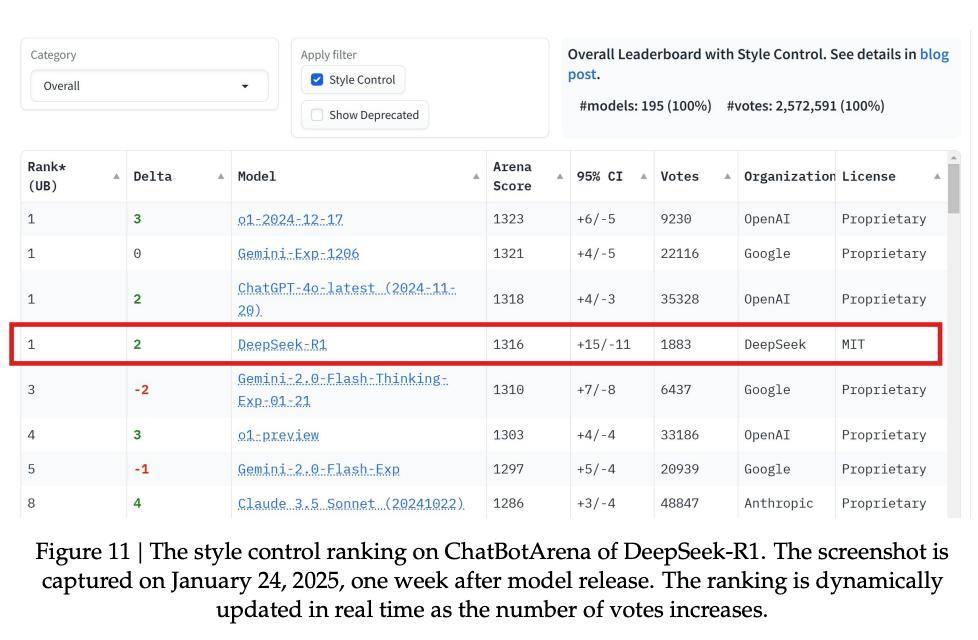978x640 pixels.
Task: Click the sort arrow in Model column header
Action: [476, 177]
